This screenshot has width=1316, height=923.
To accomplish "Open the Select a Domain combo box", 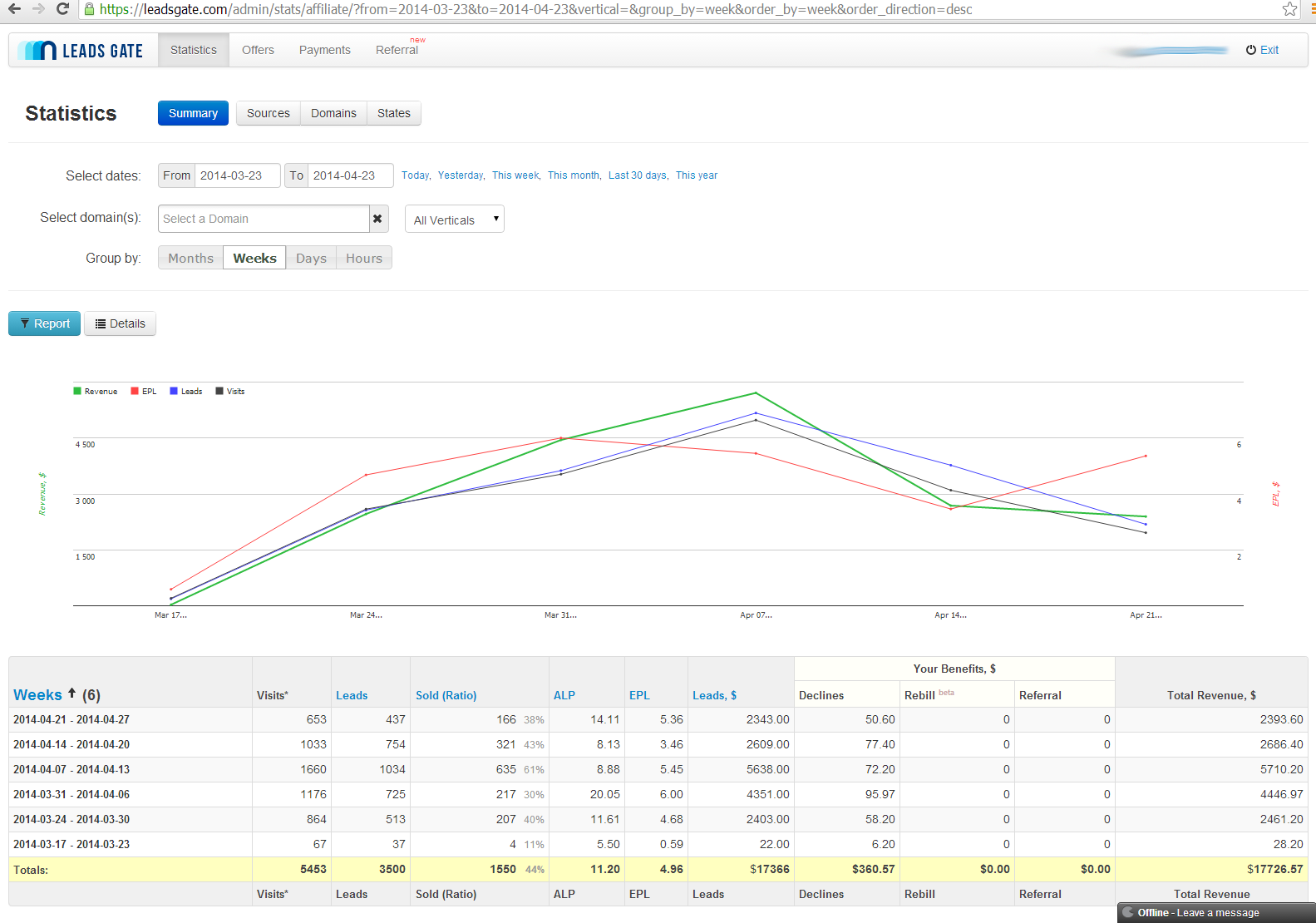I will click(x=264, y=219).
